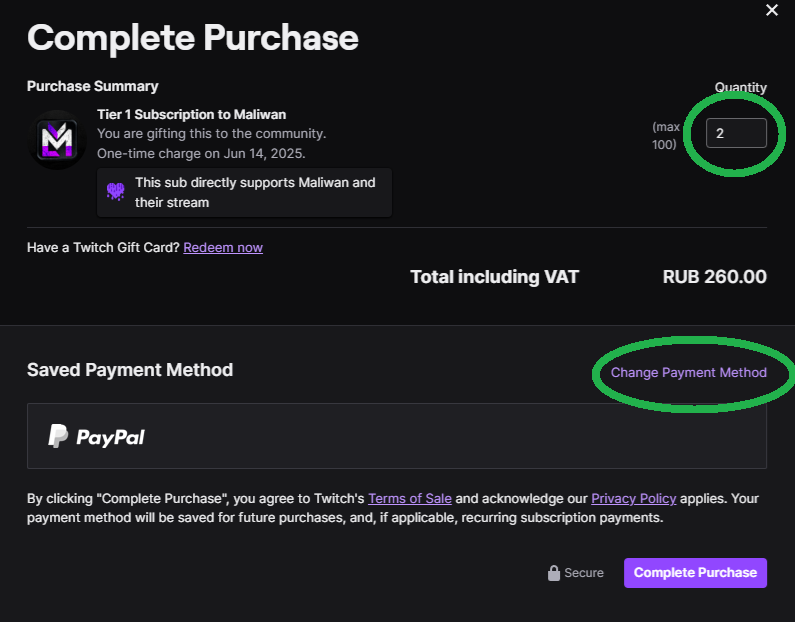Image resolution: width=795 pixels, height=622 pixels.
Task: Click the 'Tier 1 Subscription to Maliwan' text
Action: click(x=192, y=115)
